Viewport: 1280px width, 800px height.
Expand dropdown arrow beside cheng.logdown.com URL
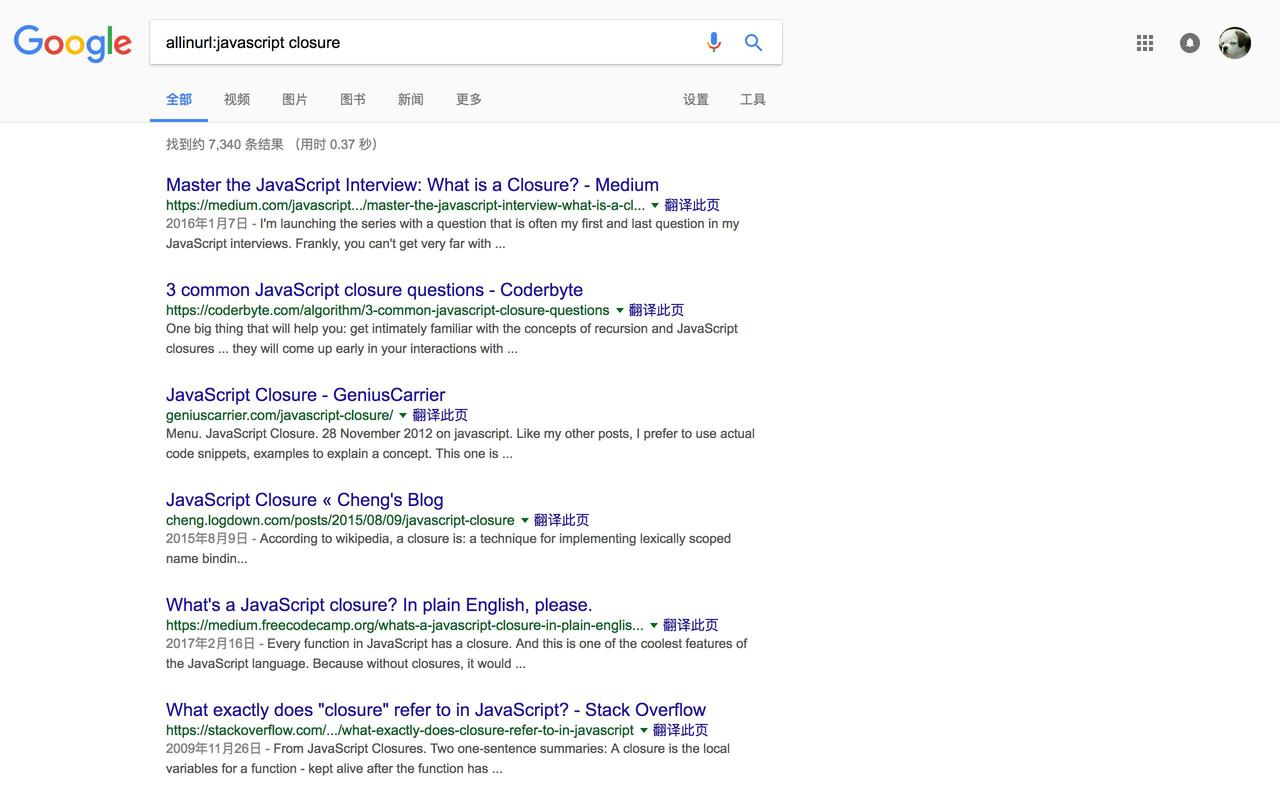coord(524,521)
